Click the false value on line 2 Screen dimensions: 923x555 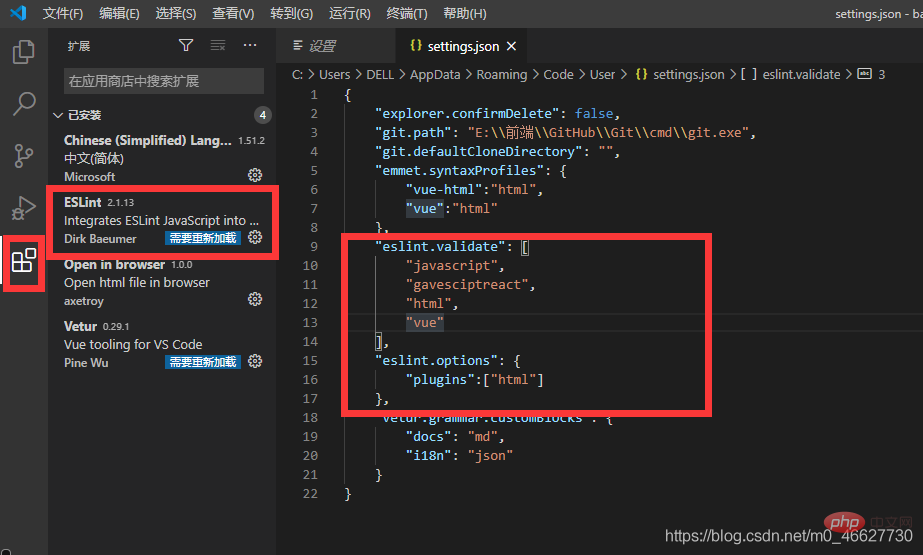(593, 113)
